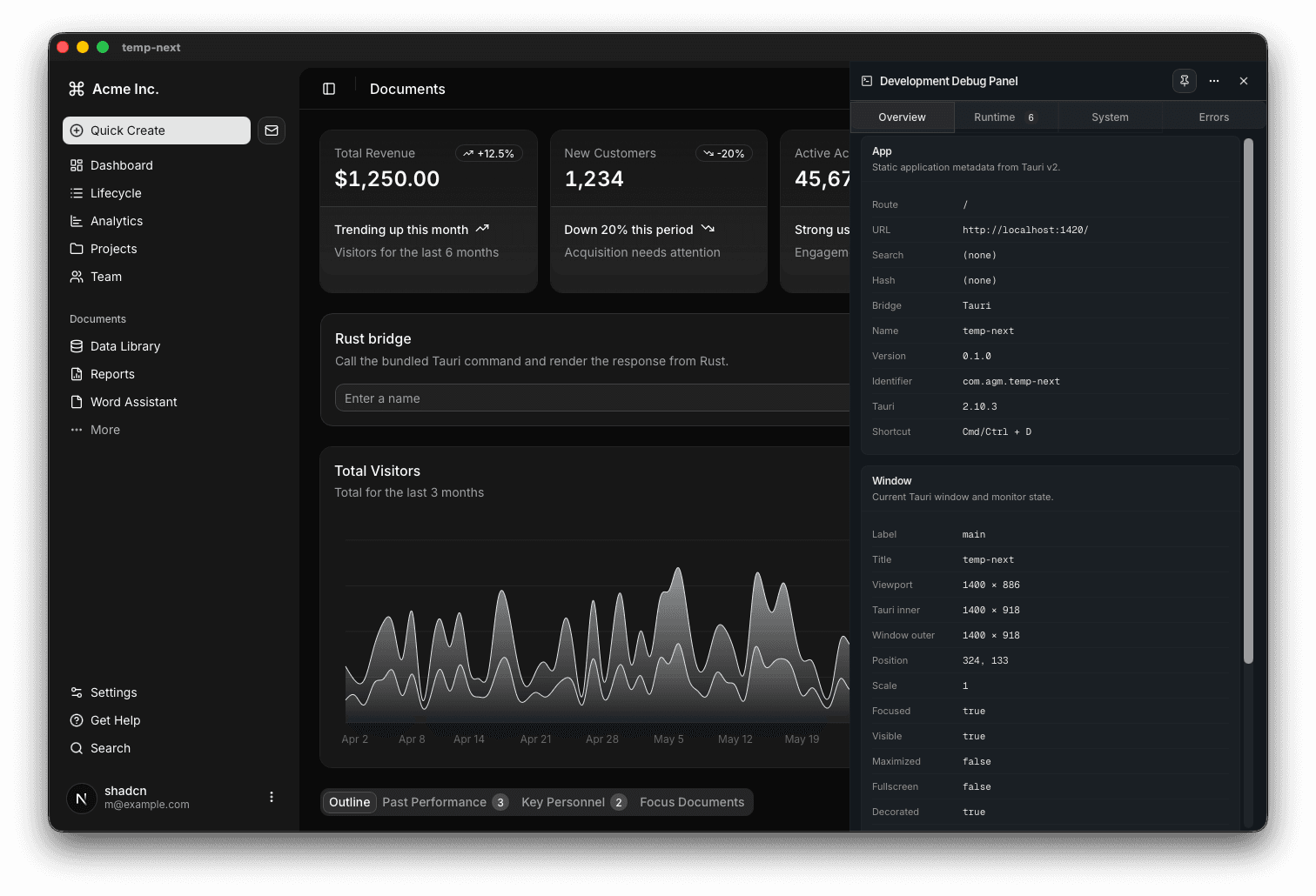Open the Projects folder icon
This screenshot has width=1316, height=896.
point(77,249)
